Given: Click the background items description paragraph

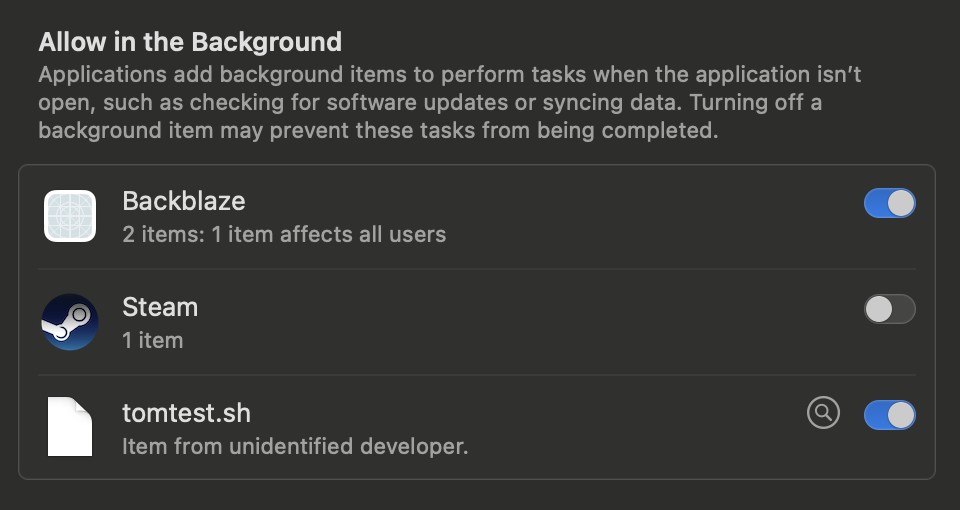Looking at the screenshot, I should (x=449, y=102).
